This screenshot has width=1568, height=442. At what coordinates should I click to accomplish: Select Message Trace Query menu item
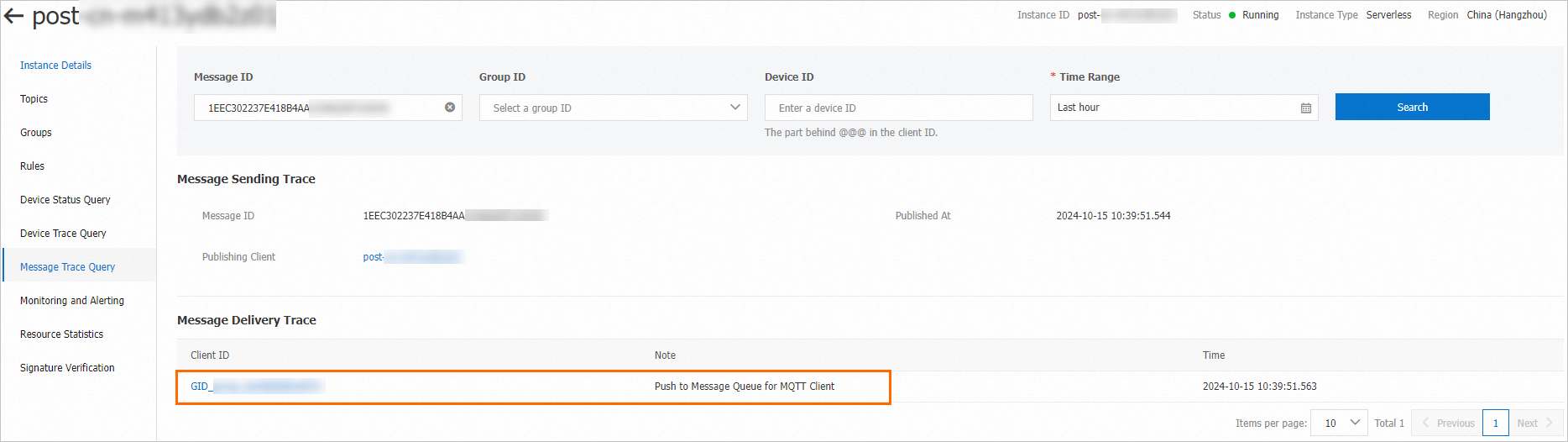click(x=68, y=267)
